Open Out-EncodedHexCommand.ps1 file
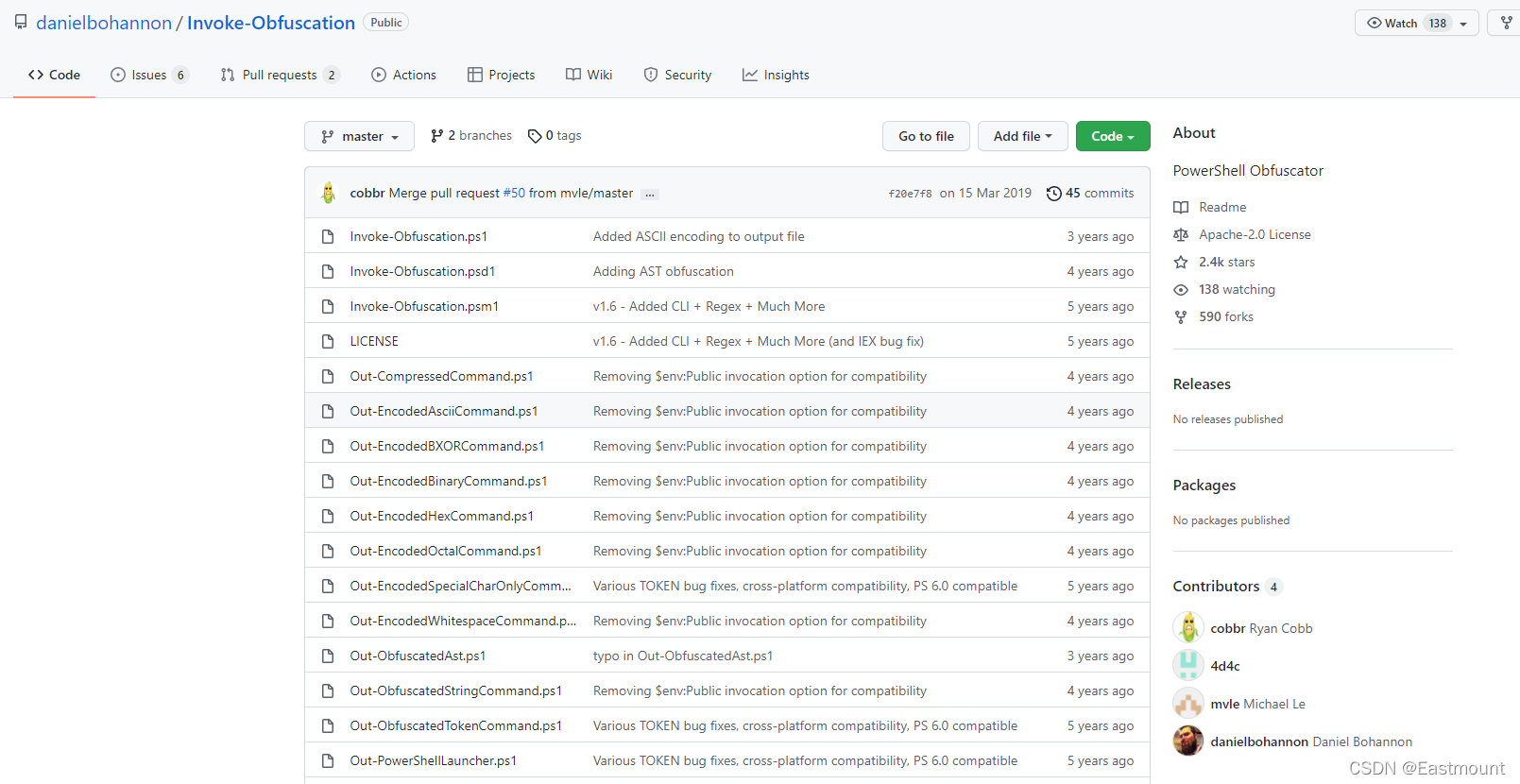Screen dimensions: 1520x784 (442, 516)
